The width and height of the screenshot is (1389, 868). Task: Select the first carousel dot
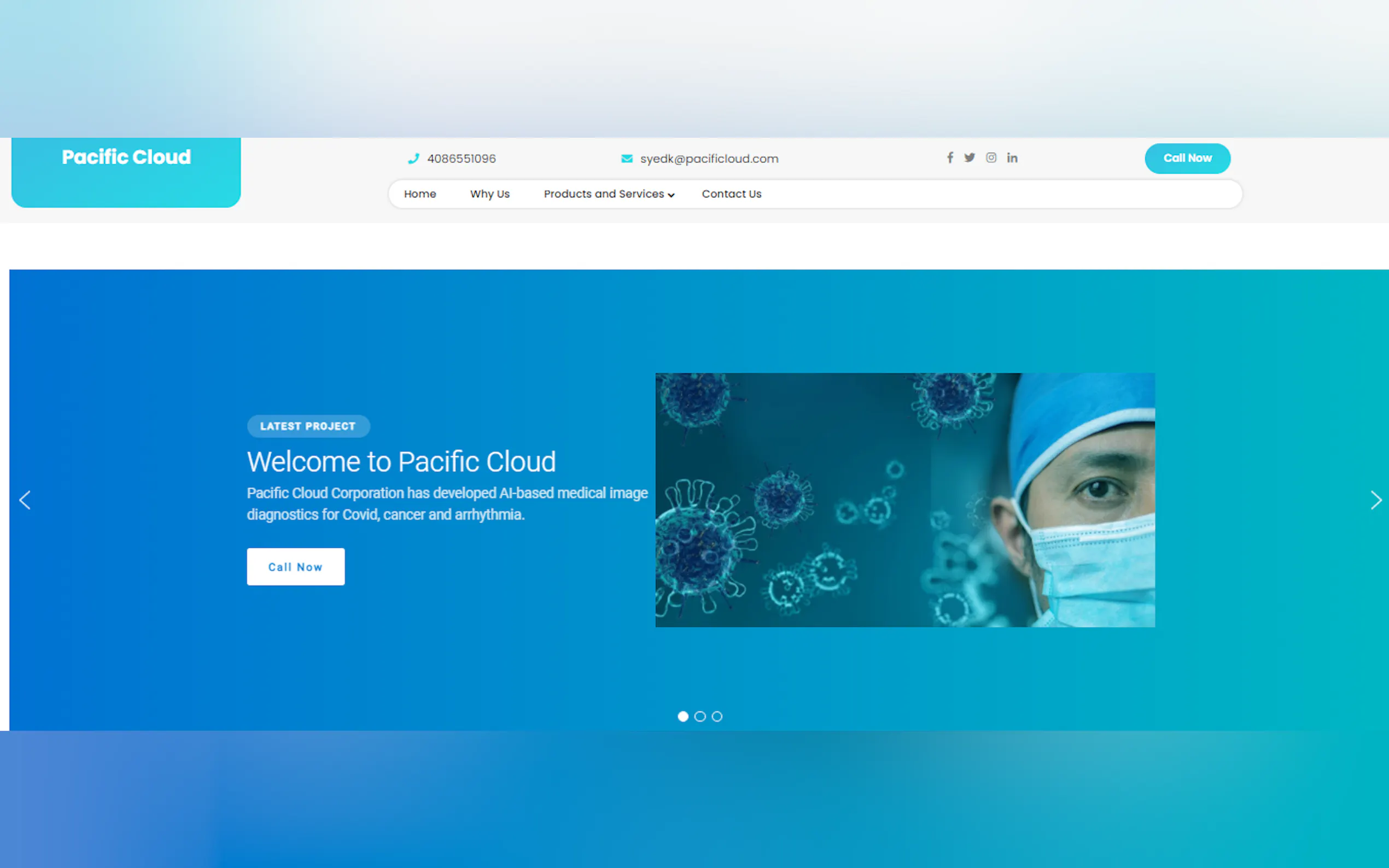(682, 717)
